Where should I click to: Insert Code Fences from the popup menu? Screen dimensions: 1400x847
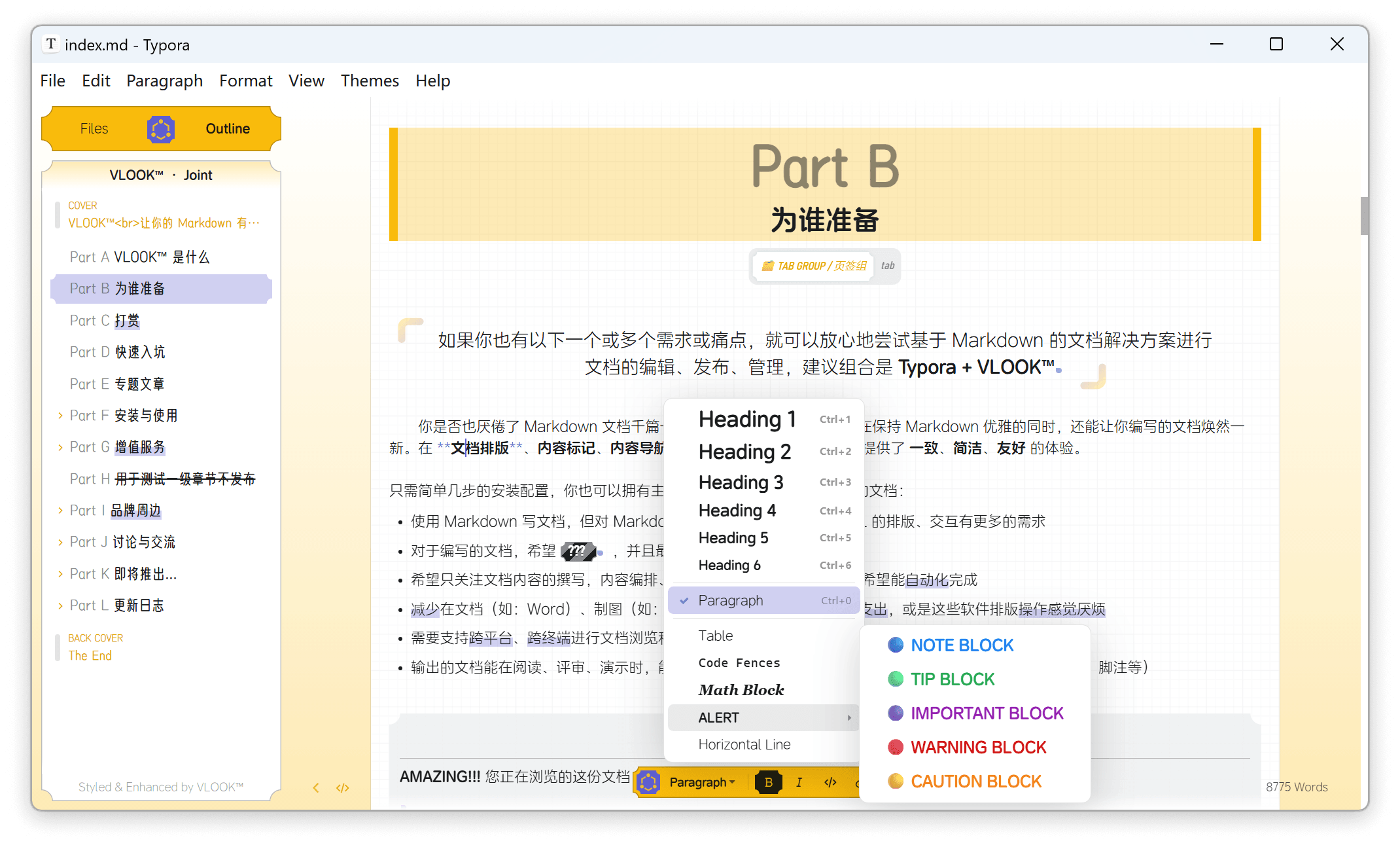[764, 663]
